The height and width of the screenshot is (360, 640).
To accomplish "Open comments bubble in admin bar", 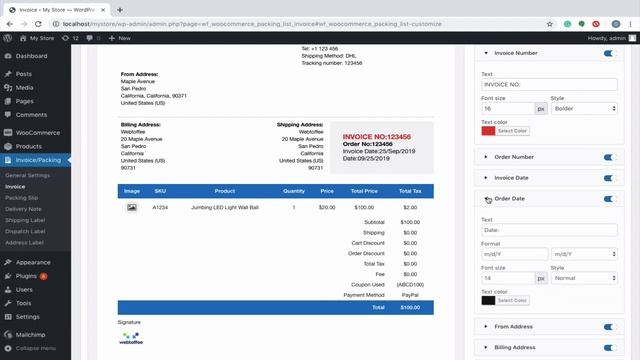I will (89, 38).
